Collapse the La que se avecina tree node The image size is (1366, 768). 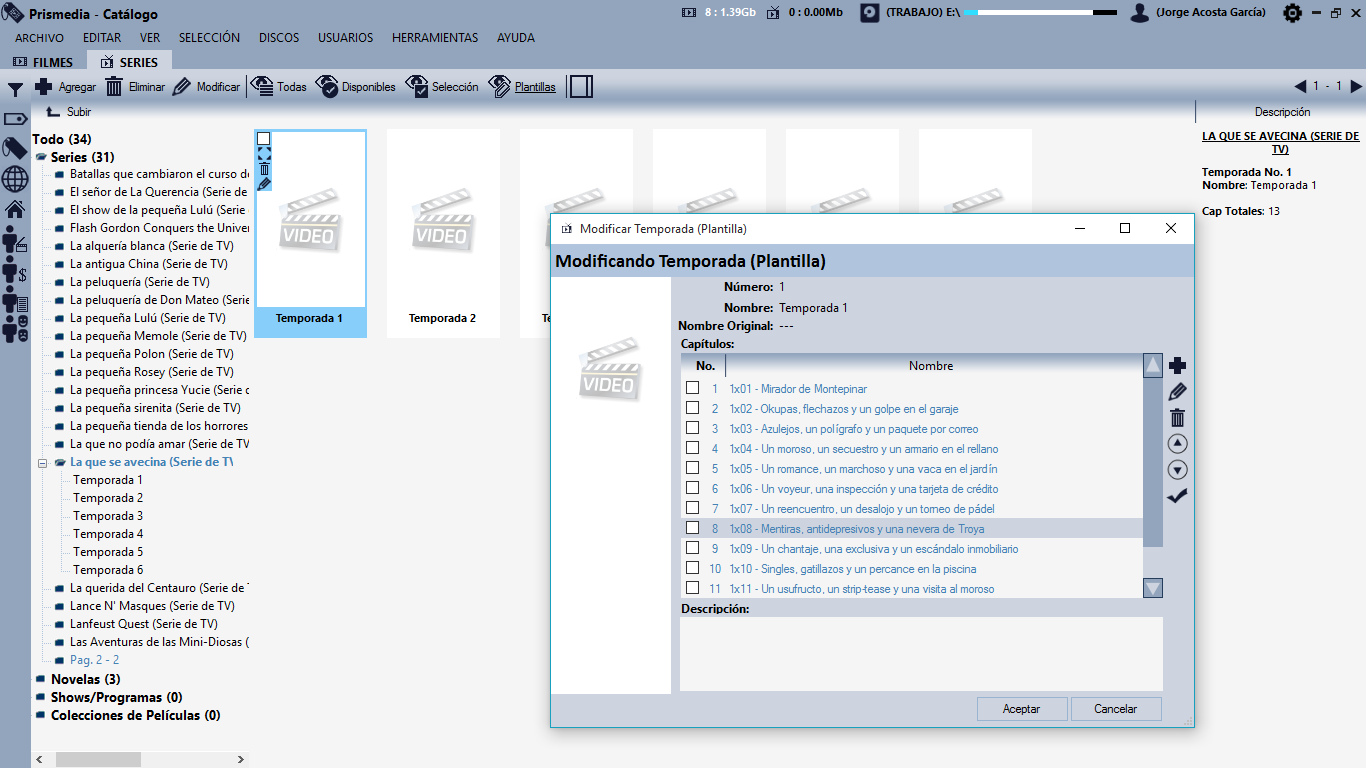[43, 463]
